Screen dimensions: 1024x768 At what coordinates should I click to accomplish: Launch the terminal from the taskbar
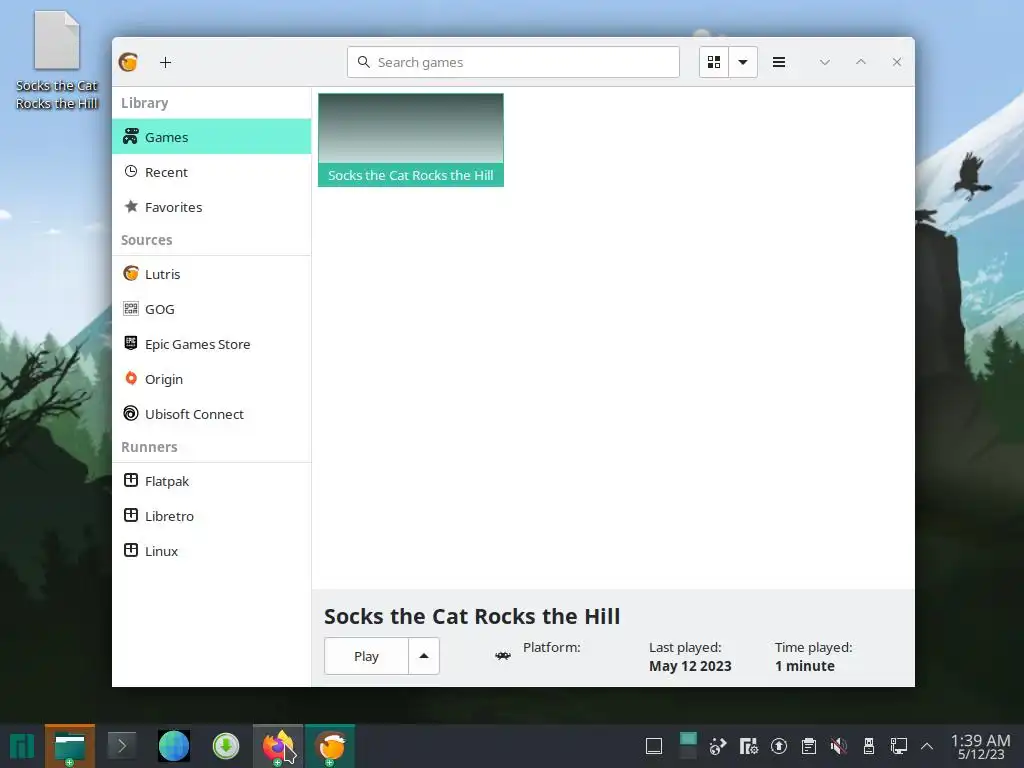click(x=121, y=746)
